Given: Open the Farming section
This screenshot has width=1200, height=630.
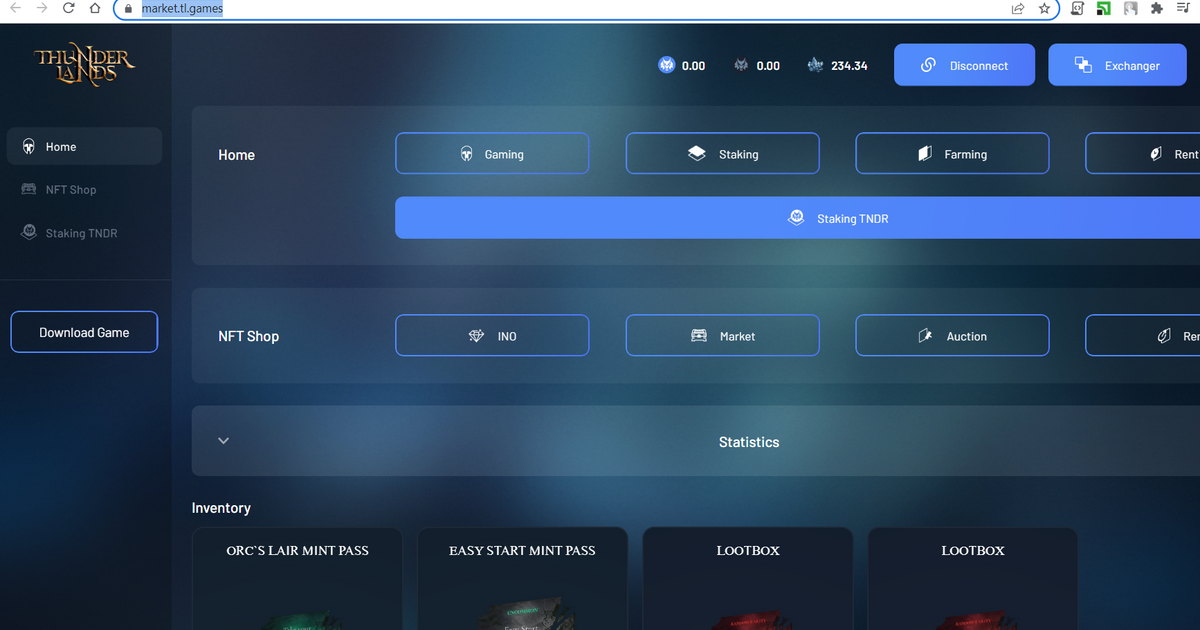Looking at the screenshot, I should tap(952, 154).
